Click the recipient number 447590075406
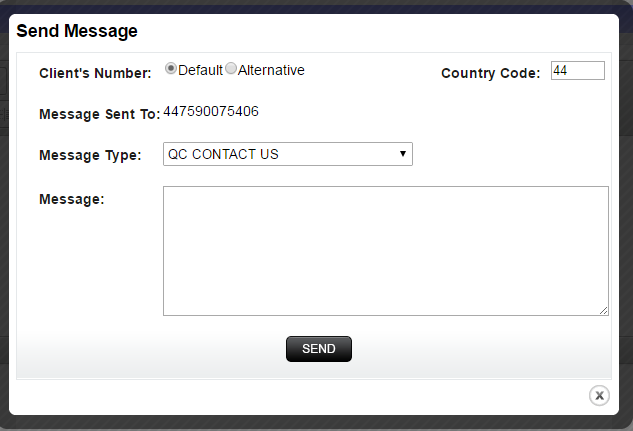 pyautogui.click(x=211, y=111)
